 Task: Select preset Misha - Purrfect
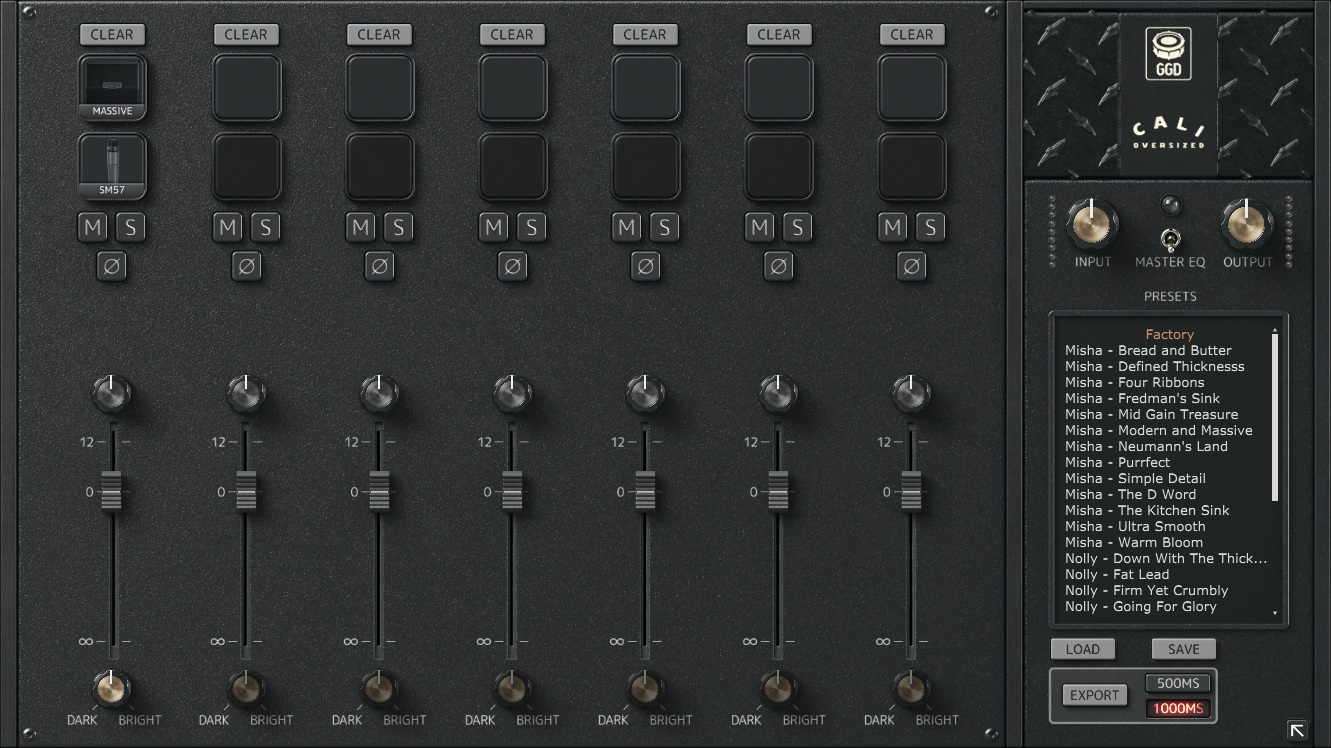tap(1118, 462)
